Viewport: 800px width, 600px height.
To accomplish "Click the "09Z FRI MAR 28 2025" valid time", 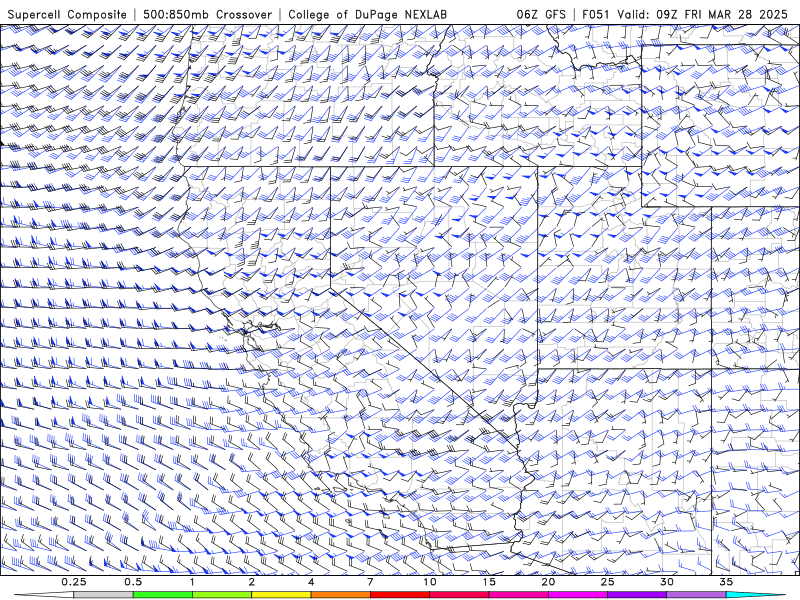I will pos(722,14).
